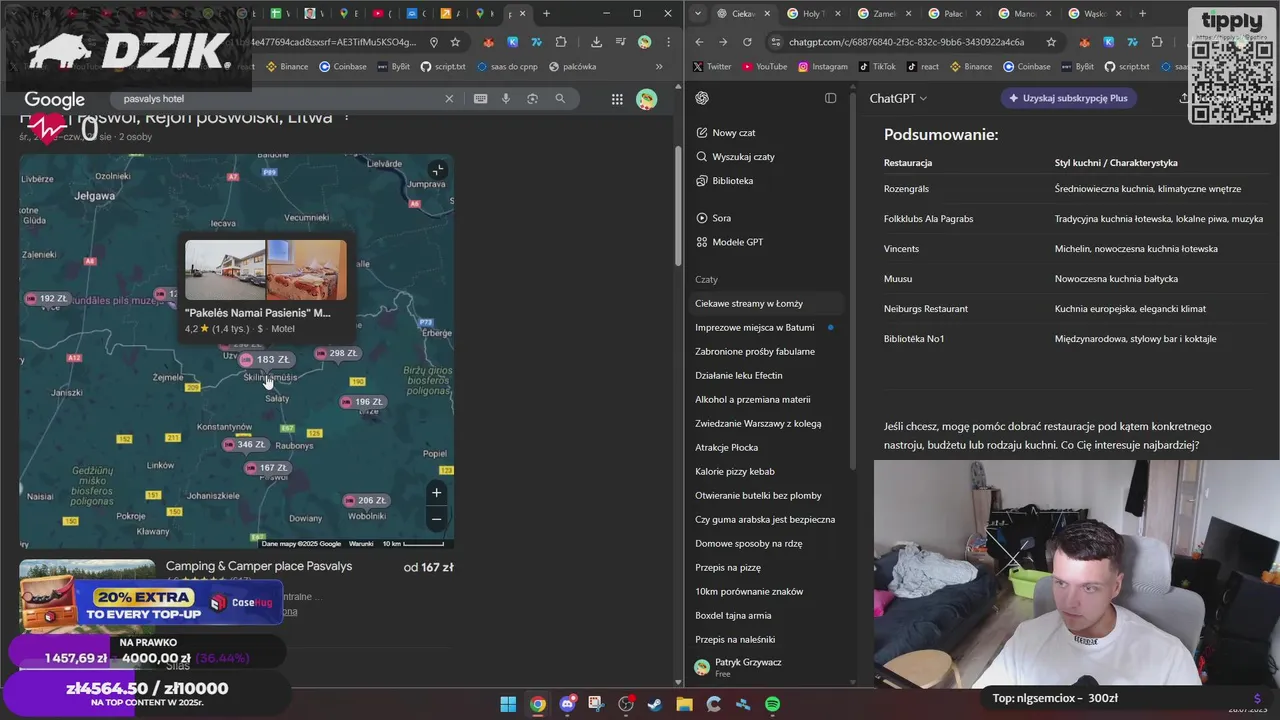Switch to the Wąsko tab in right Chrome
The width and height of the screenshot is (1280, 720).
[x=1094, y=14]
